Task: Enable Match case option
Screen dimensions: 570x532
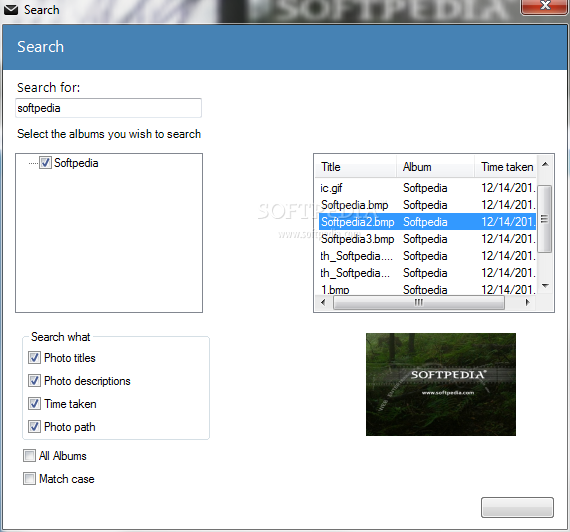Action: (x=29, y=479)
